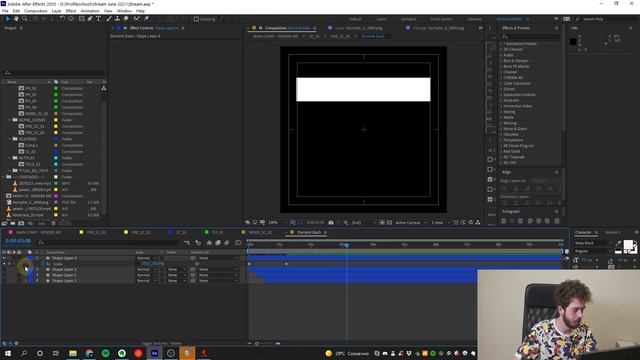Expand the Animation Presets category

501,44
